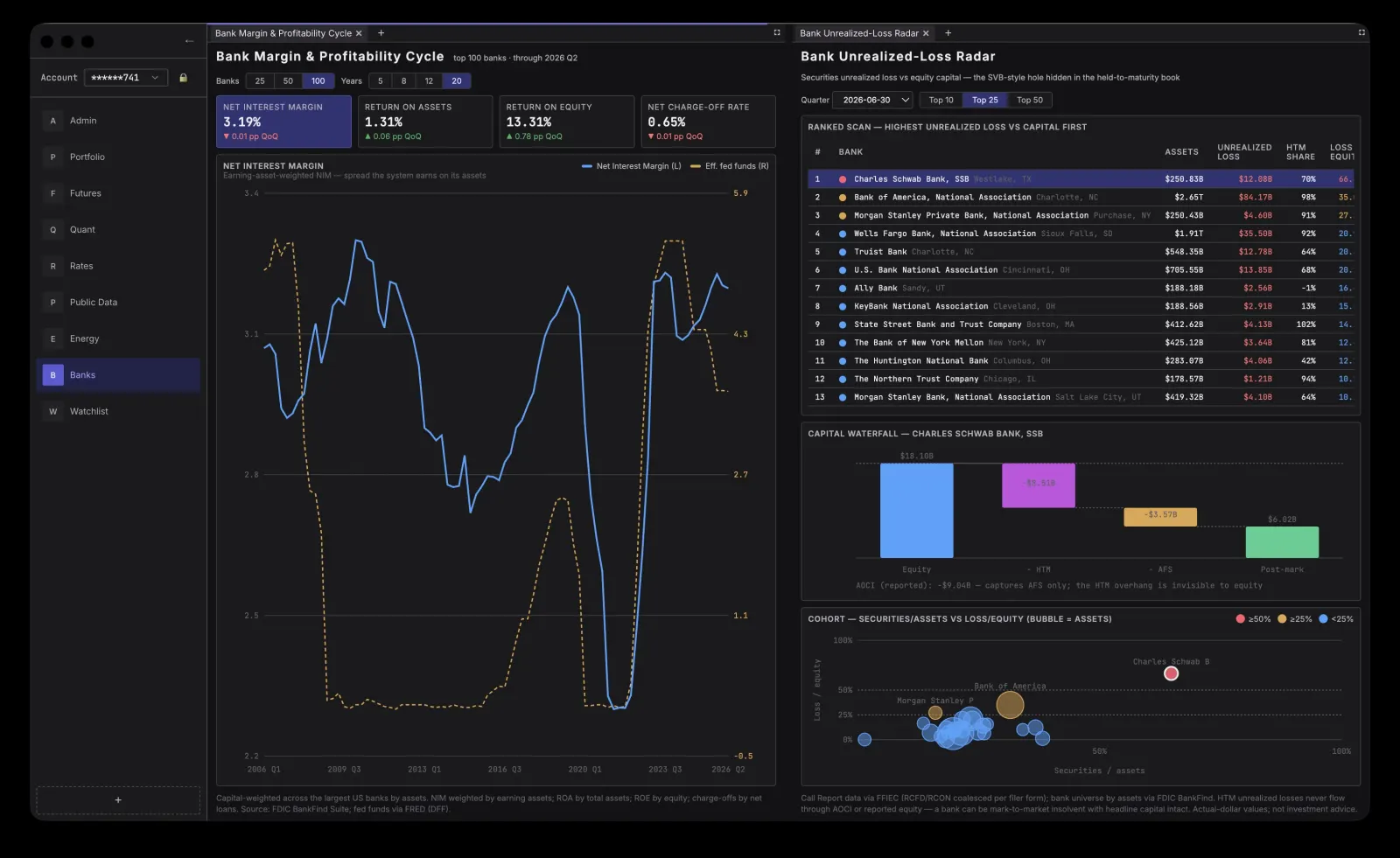Open Futures via its F icon
This screenshot has width=1400, height=858.
coord(52,193)
